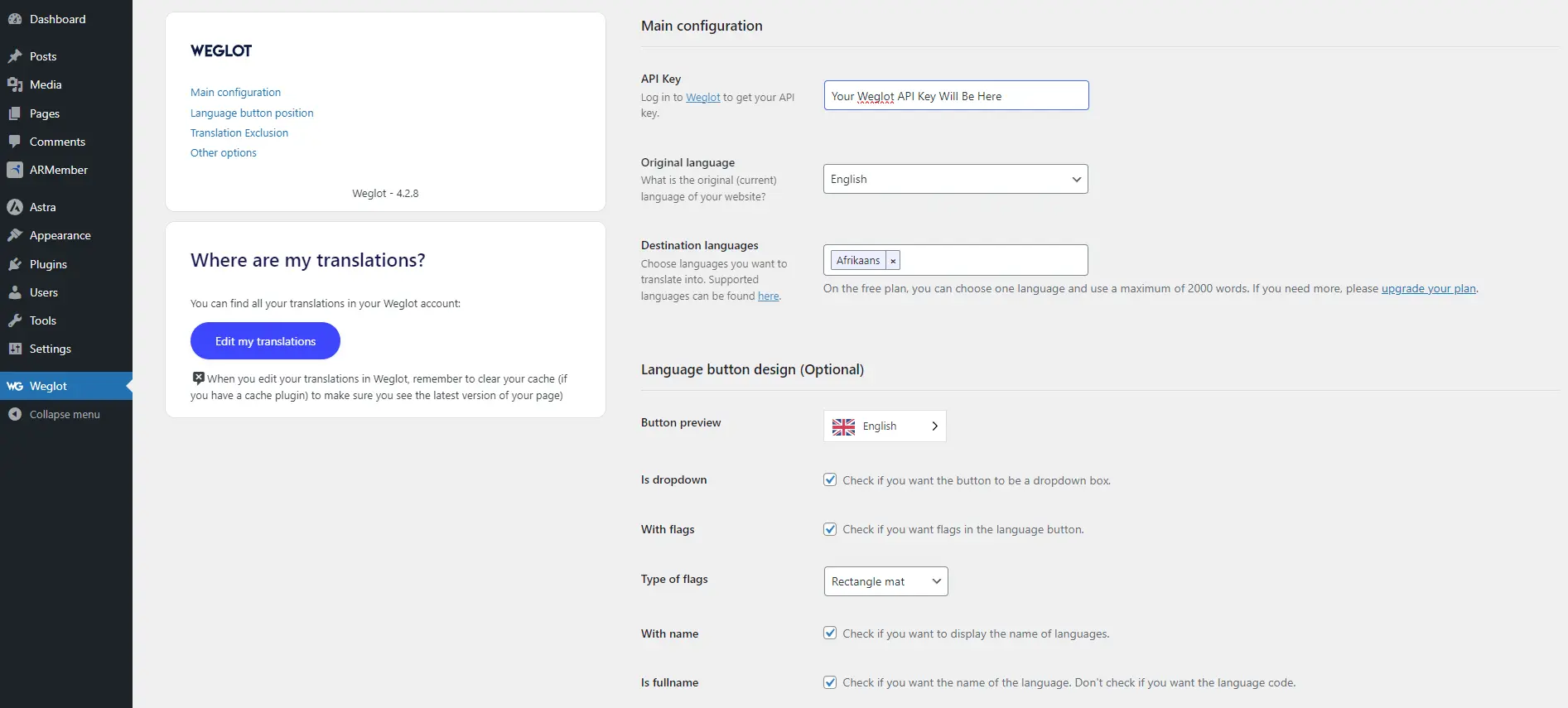The image size is (1568, 708).
Task: Click the Astra logo icon
Action: point(15,207)
